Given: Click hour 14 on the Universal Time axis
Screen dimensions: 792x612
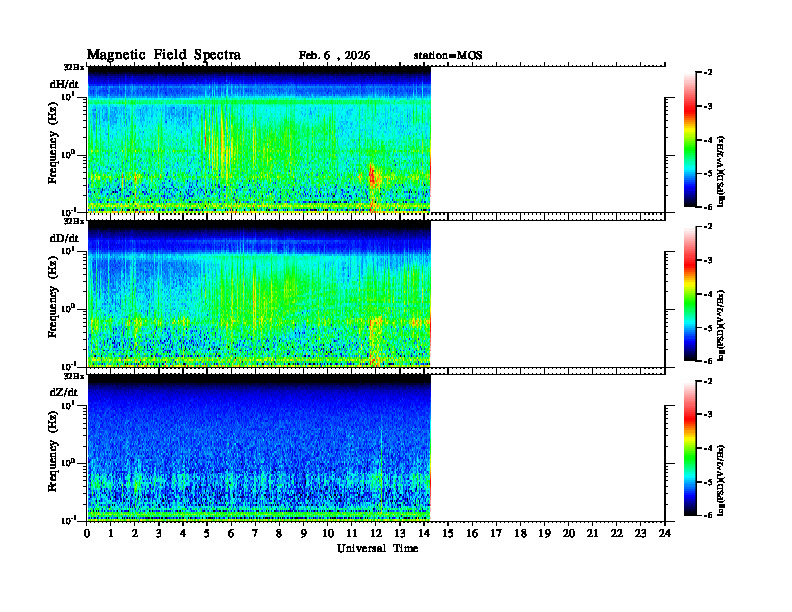Looking at the screenshot, I should coord(424,534).
